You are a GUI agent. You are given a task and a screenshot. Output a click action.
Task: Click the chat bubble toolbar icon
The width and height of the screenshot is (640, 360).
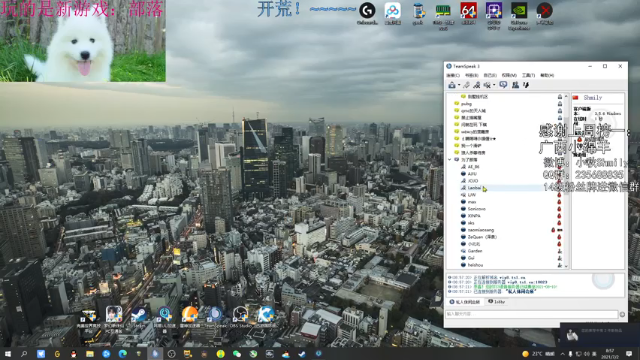pyautogui.click(x=503, y=85)
